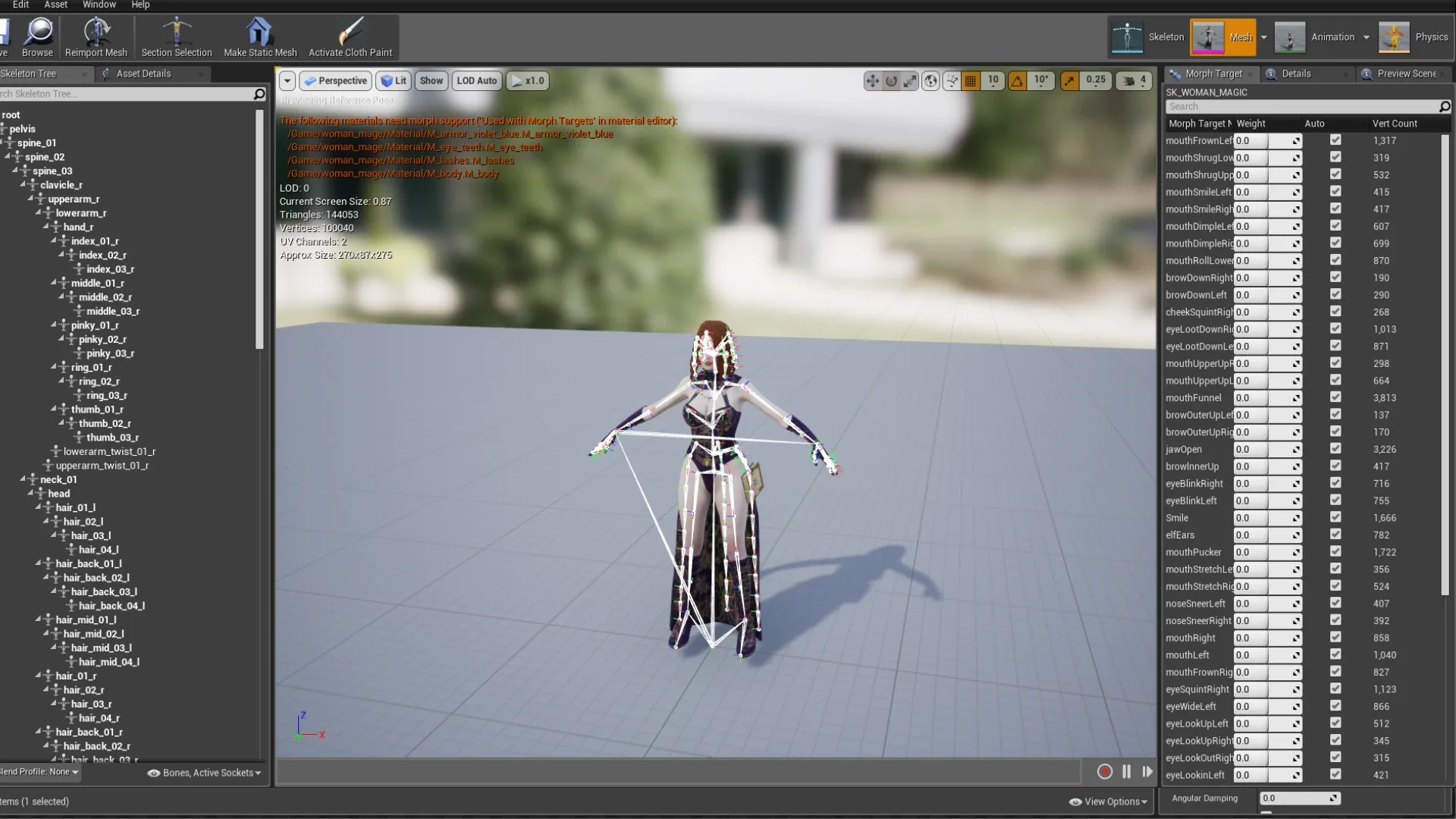The height and width of the screenshot is (819, 1456).
Task: Select the Mesh editor mode icon
Action: 1208,37
